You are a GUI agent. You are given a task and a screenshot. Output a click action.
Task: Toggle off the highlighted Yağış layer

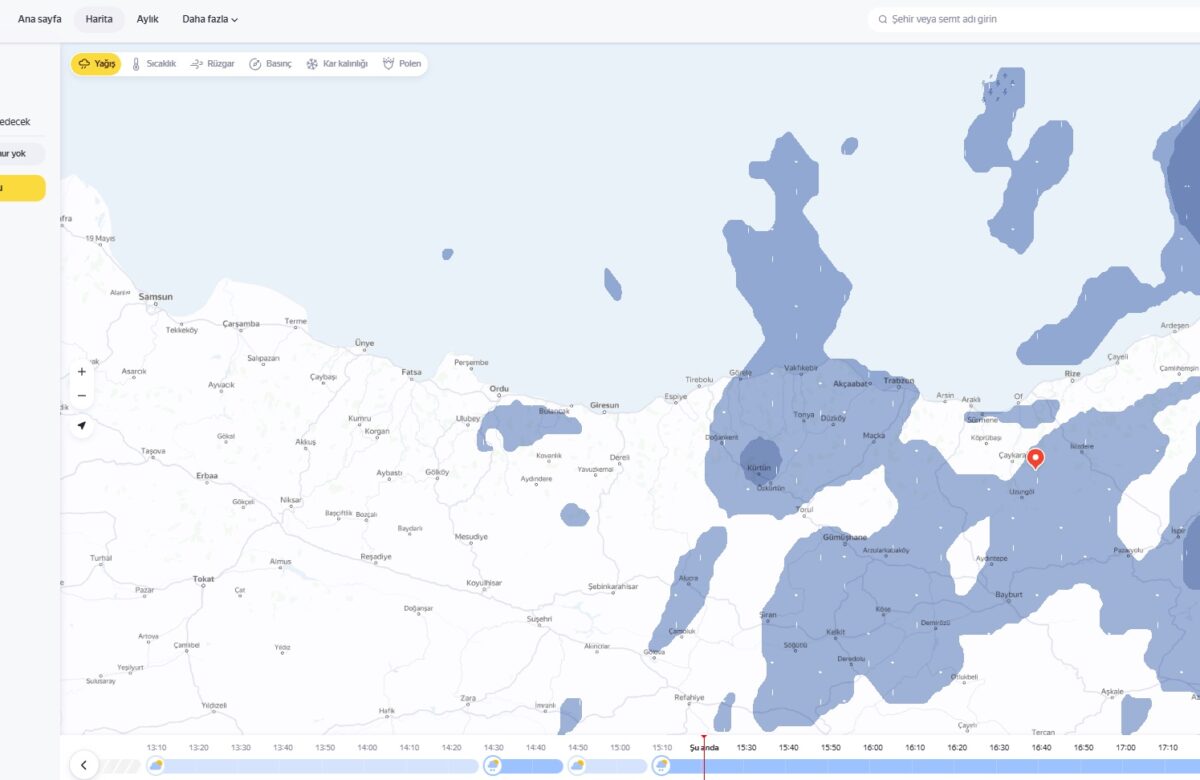(x=95, y=63)
